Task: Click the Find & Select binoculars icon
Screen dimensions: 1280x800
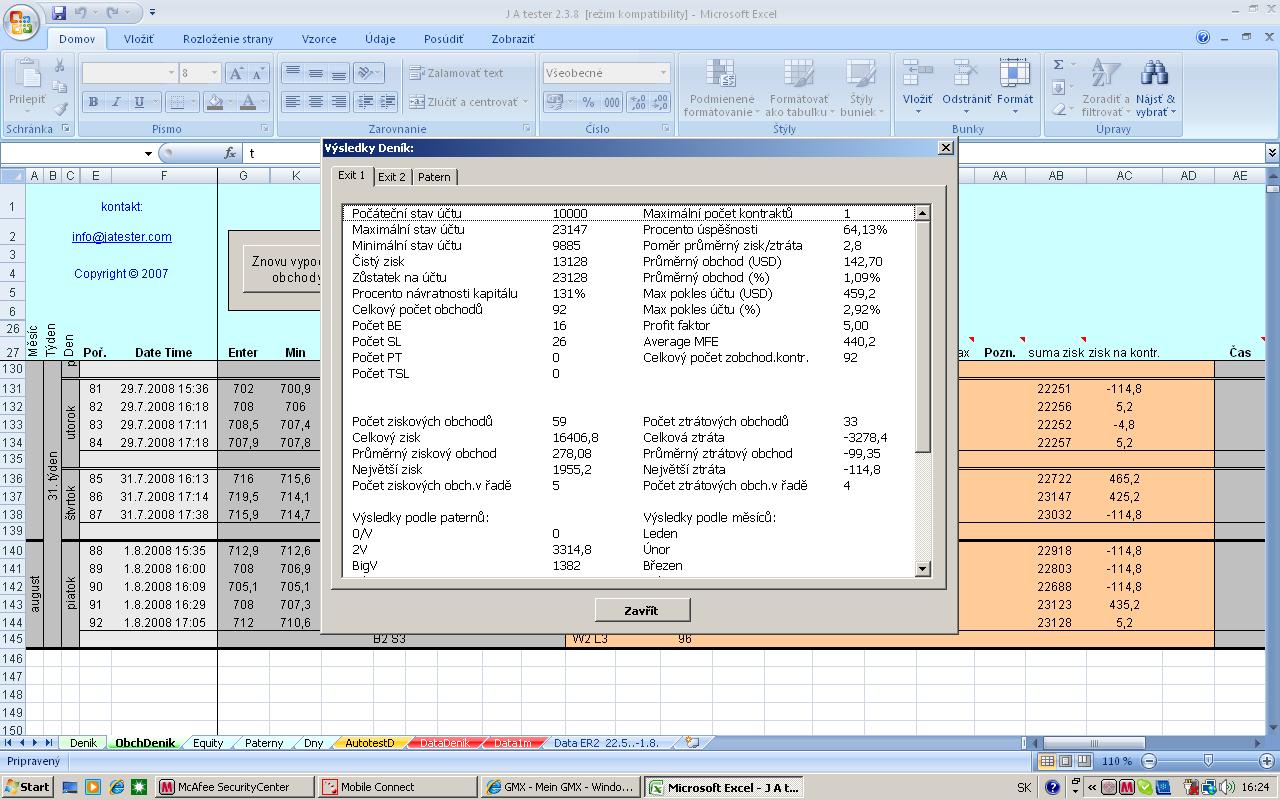Action: pos(1155,75)
